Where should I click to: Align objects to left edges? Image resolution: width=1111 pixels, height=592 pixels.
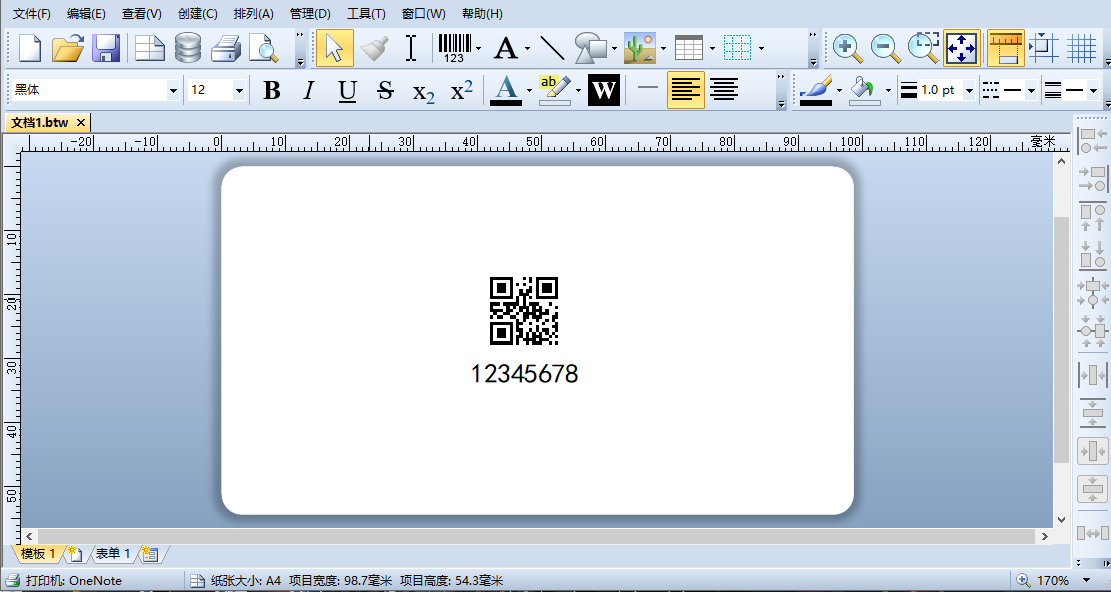[x=1092, y=141]
